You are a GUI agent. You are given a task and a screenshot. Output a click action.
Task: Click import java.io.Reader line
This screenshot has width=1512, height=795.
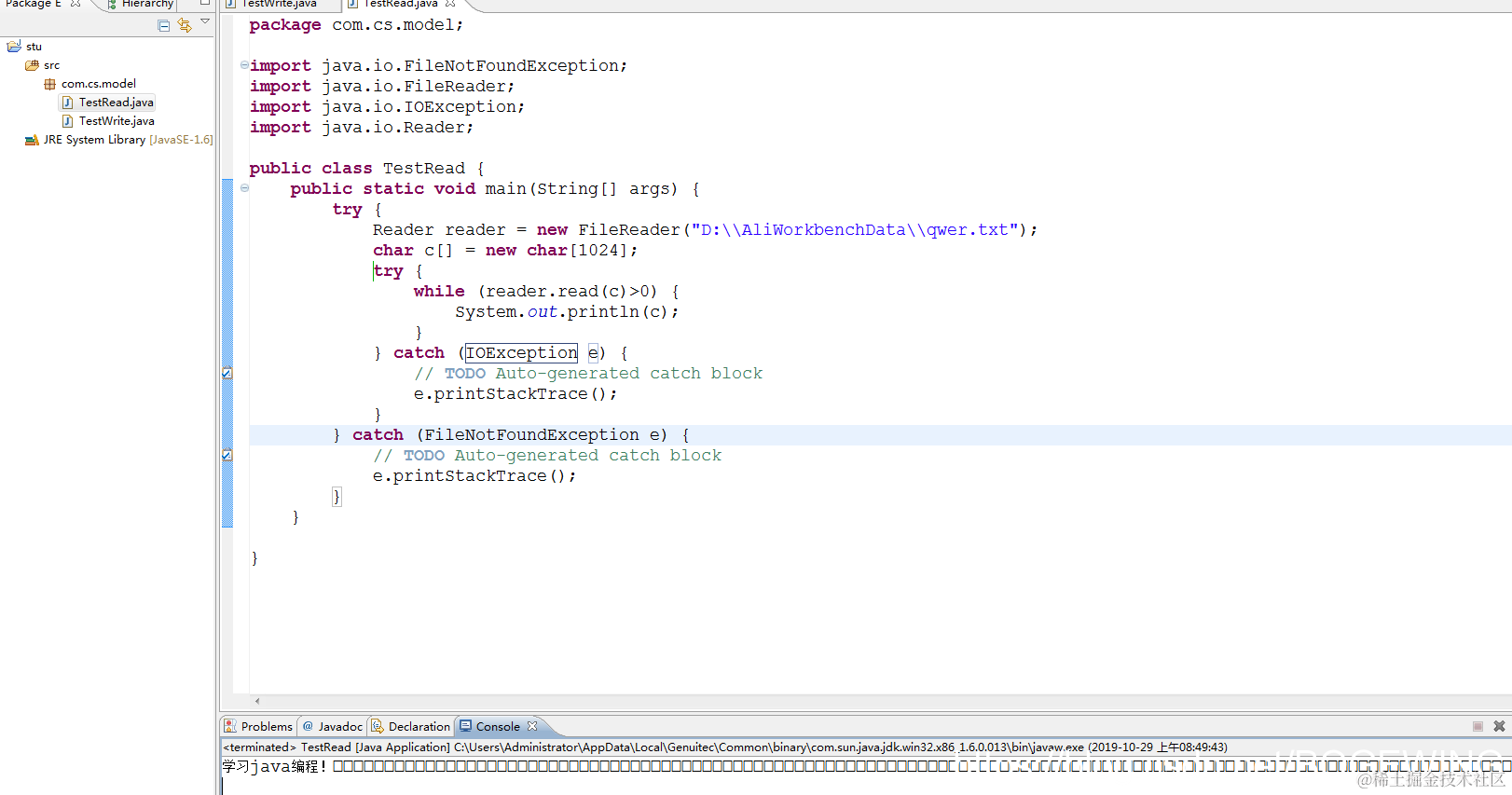362,127
